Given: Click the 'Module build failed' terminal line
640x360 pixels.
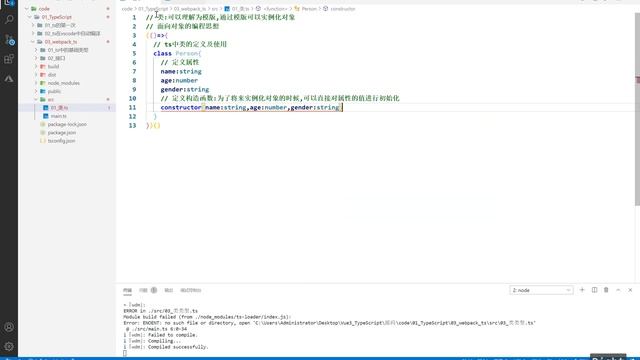Looking at the screenshot, I should [x=207, y=317].
